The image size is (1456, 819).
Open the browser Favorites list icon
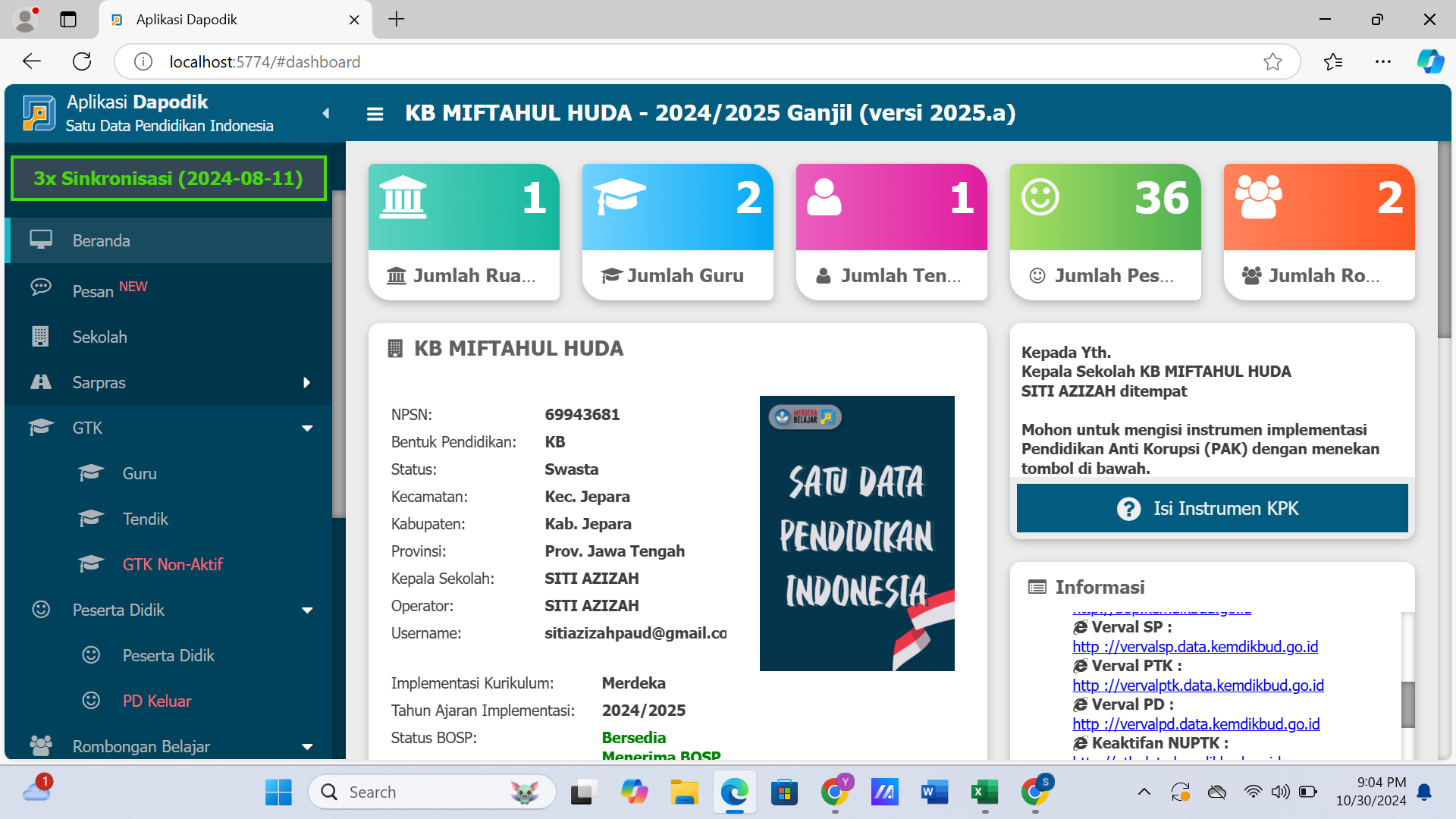(1333, 61)
